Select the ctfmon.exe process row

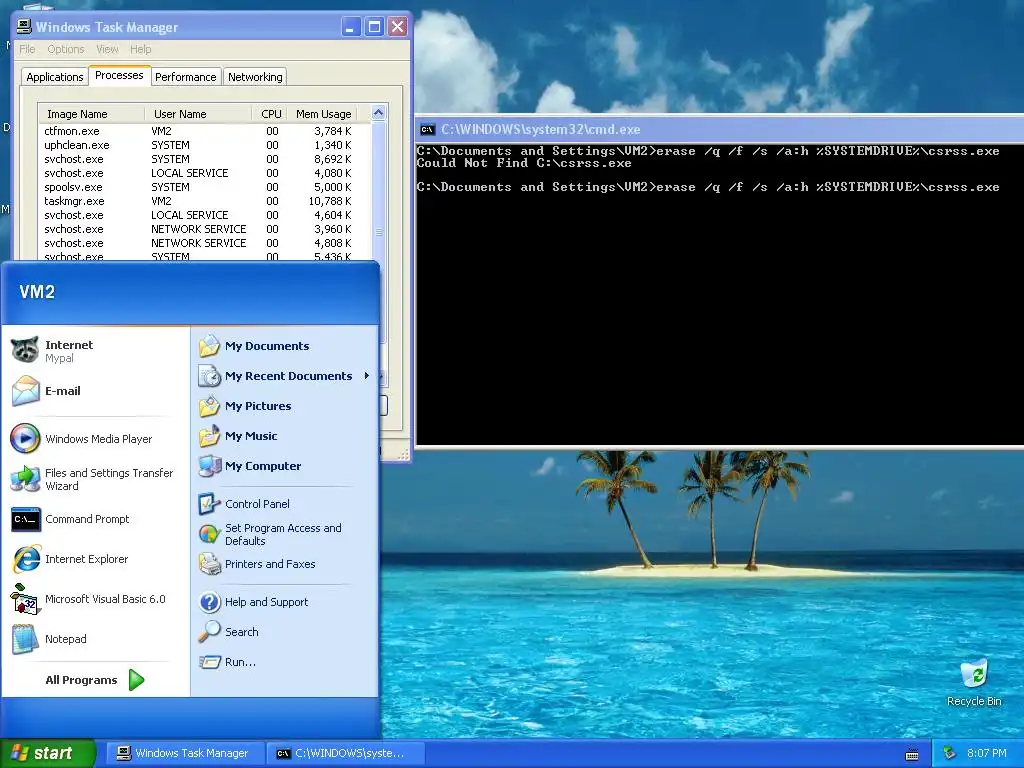[204, 131]
